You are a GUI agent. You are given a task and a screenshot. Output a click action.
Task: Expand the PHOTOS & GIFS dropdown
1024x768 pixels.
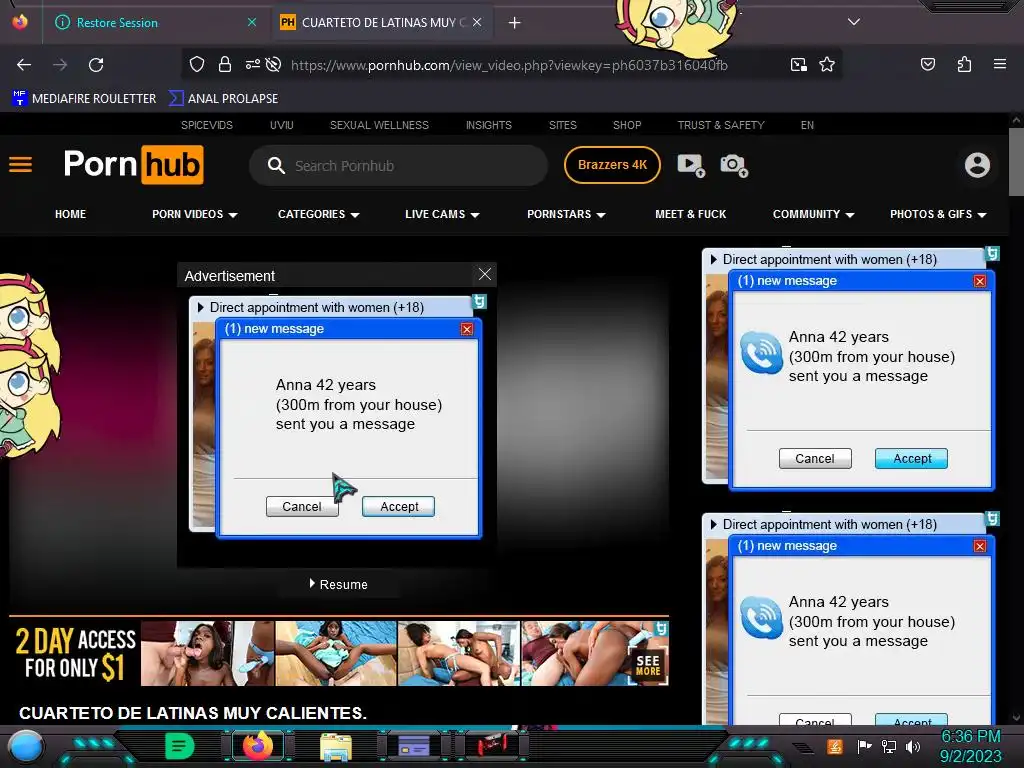point(938,214)
